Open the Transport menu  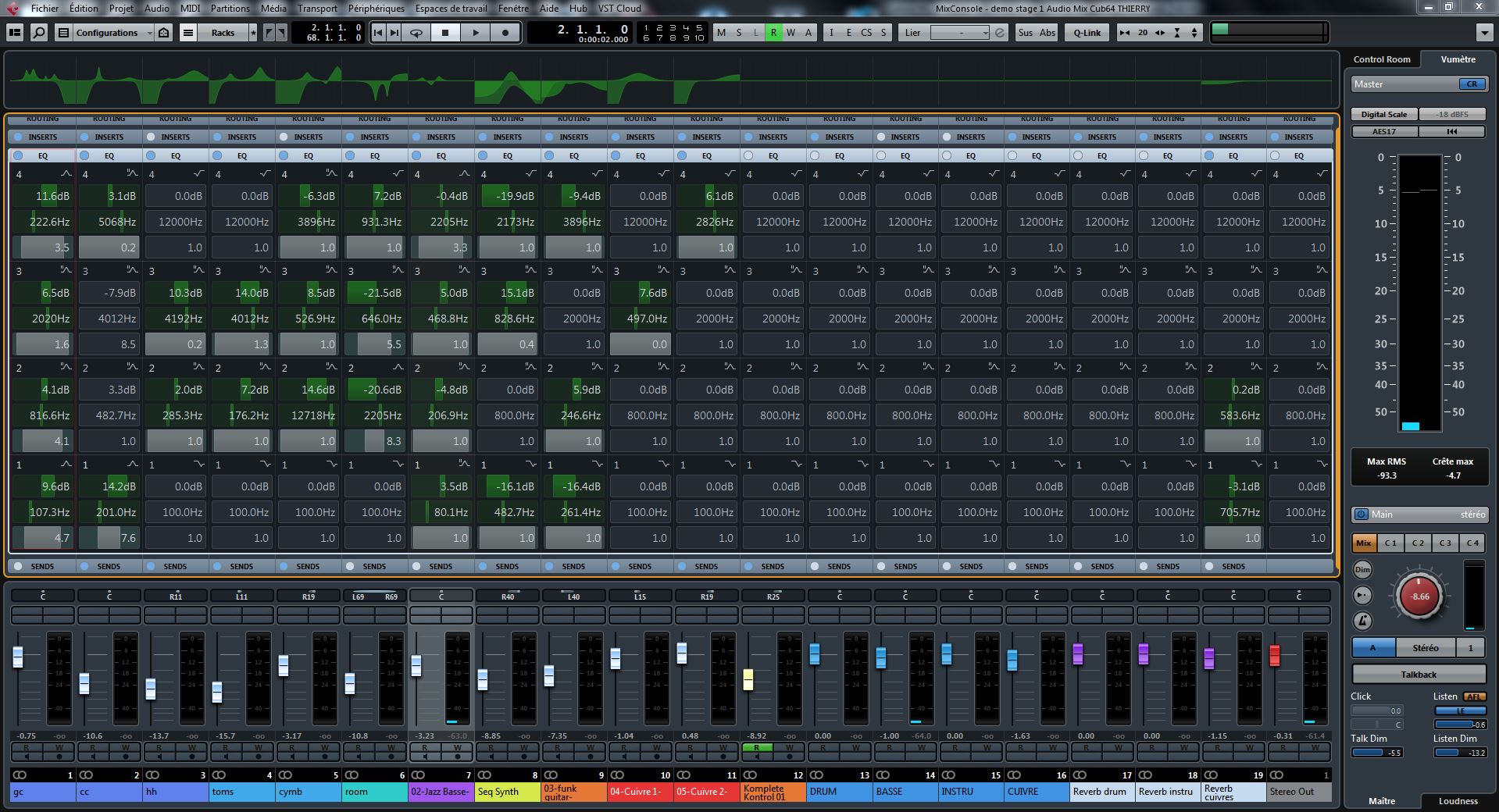[317, 9]
